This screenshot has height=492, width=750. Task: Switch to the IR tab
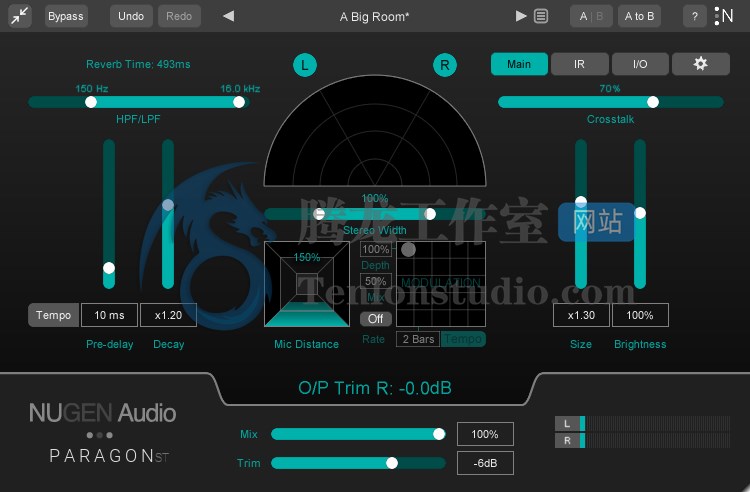pos(579,64)
